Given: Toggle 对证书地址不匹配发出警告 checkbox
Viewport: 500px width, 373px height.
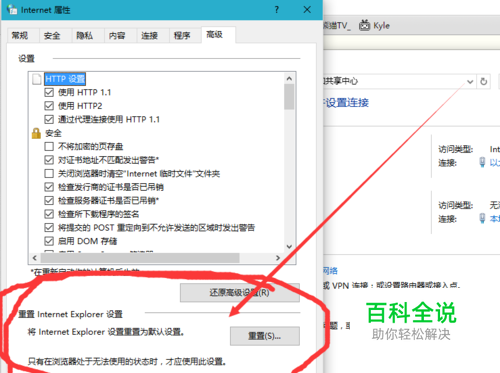Looking at the screenshot, I should pyautogui.click(x=49, y=160).
